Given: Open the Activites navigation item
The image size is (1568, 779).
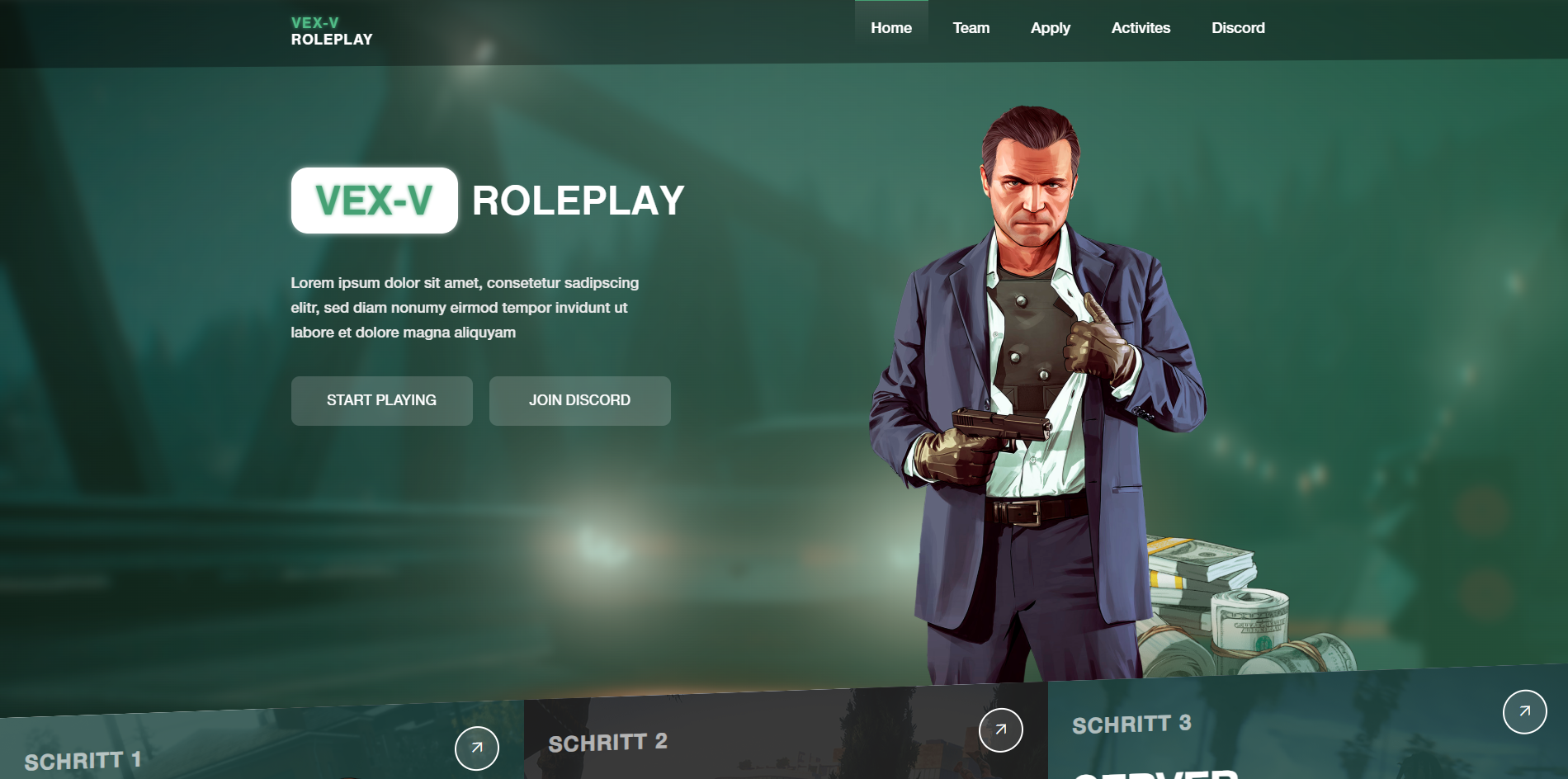Looking at the screenshot, I should click(1141, 28).
